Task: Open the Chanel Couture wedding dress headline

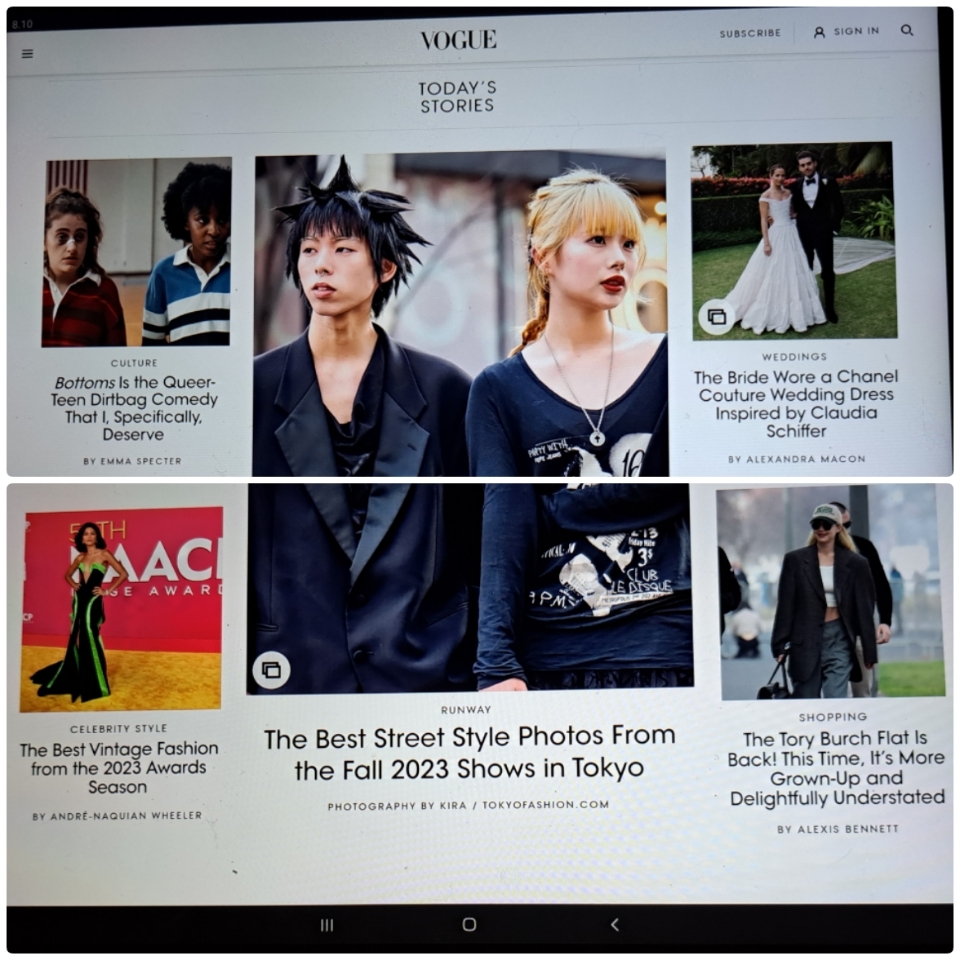Action: coord(796,404)
